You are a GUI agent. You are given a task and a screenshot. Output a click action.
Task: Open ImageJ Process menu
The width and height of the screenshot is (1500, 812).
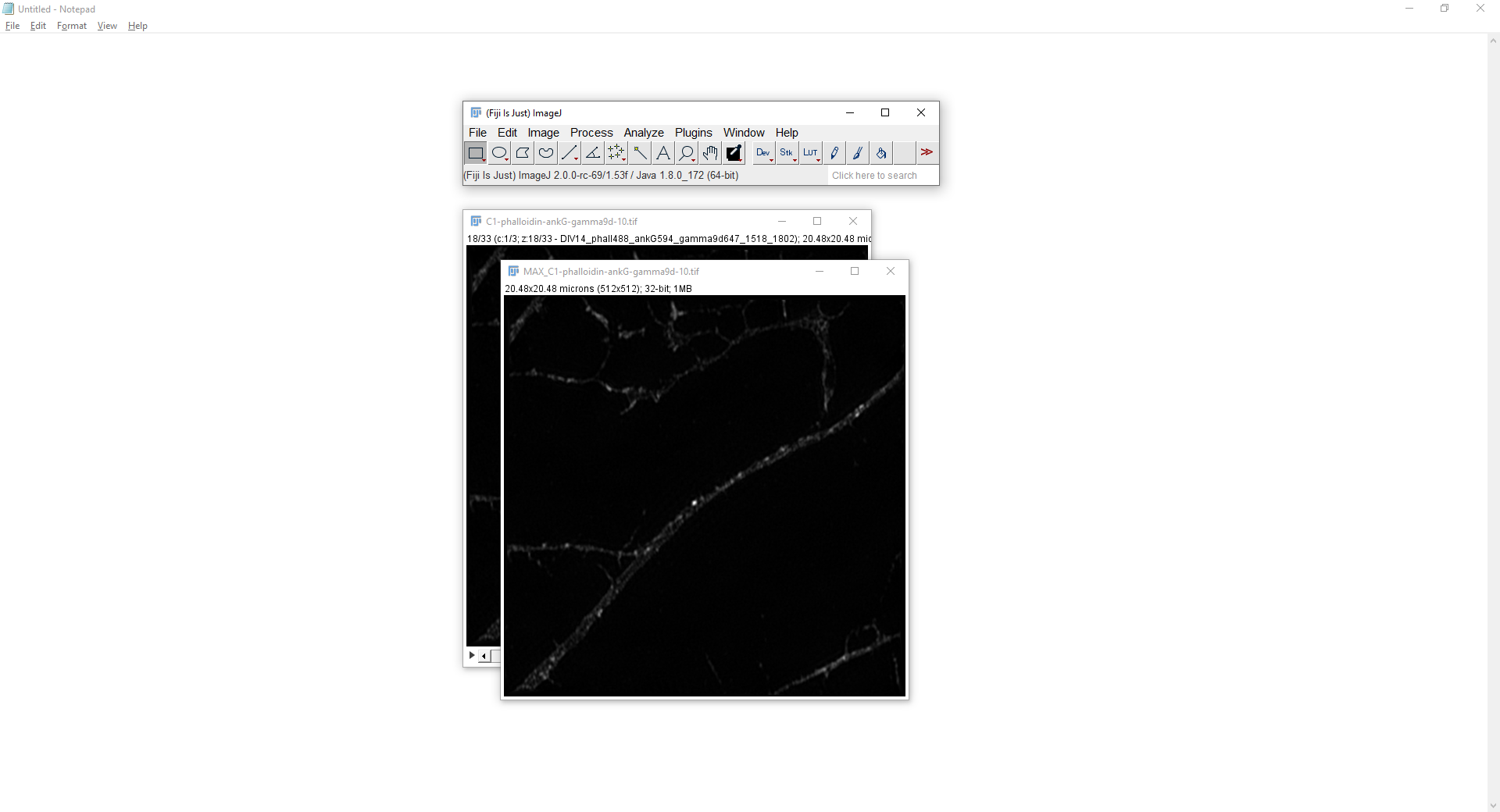click(x=591, y=133)
